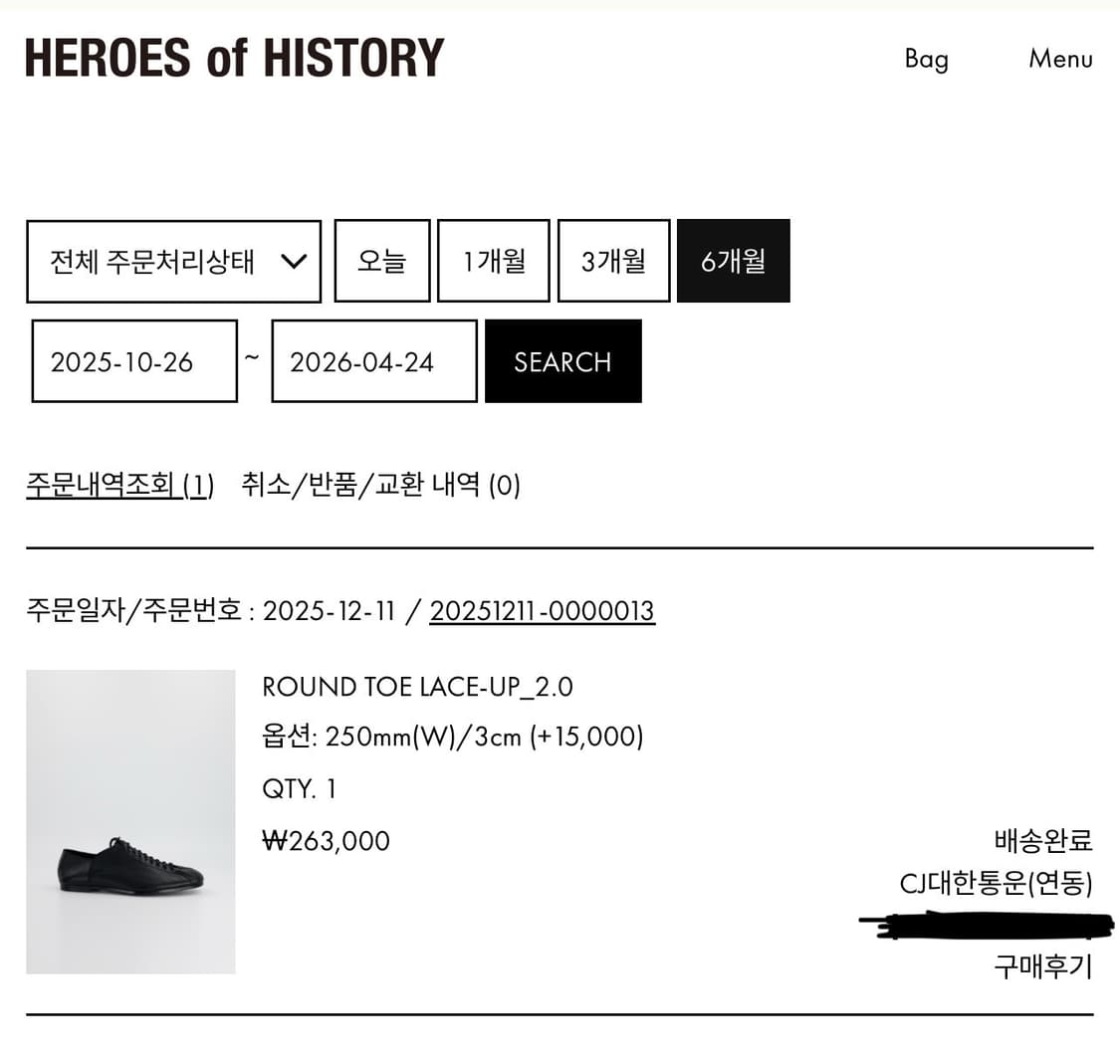Click the start date field 2025-10-26

[134, 361]
